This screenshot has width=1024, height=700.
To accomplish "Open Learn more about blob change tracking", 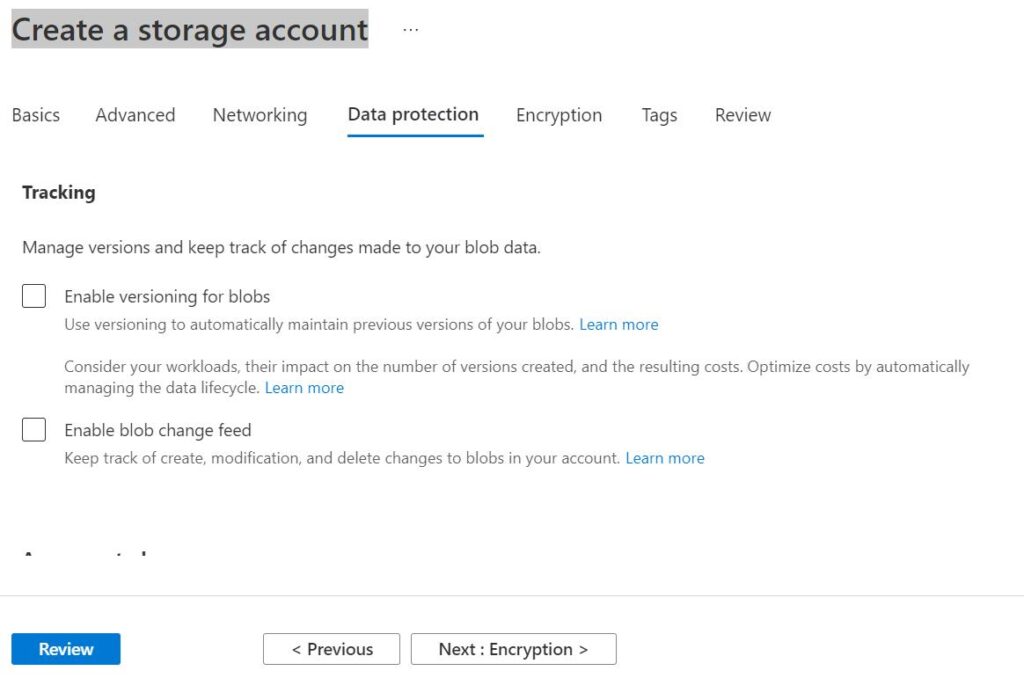I will tap(665, 458).
